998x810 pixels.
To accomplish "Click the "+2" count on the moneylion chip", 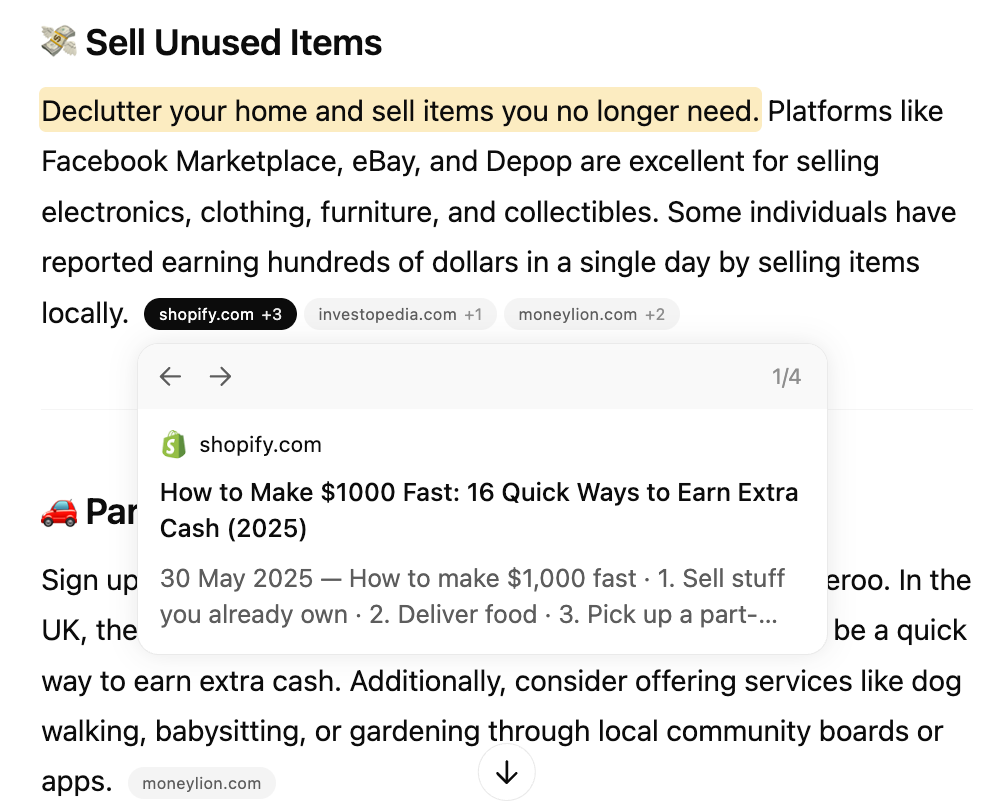I will (x=655, y=314).
